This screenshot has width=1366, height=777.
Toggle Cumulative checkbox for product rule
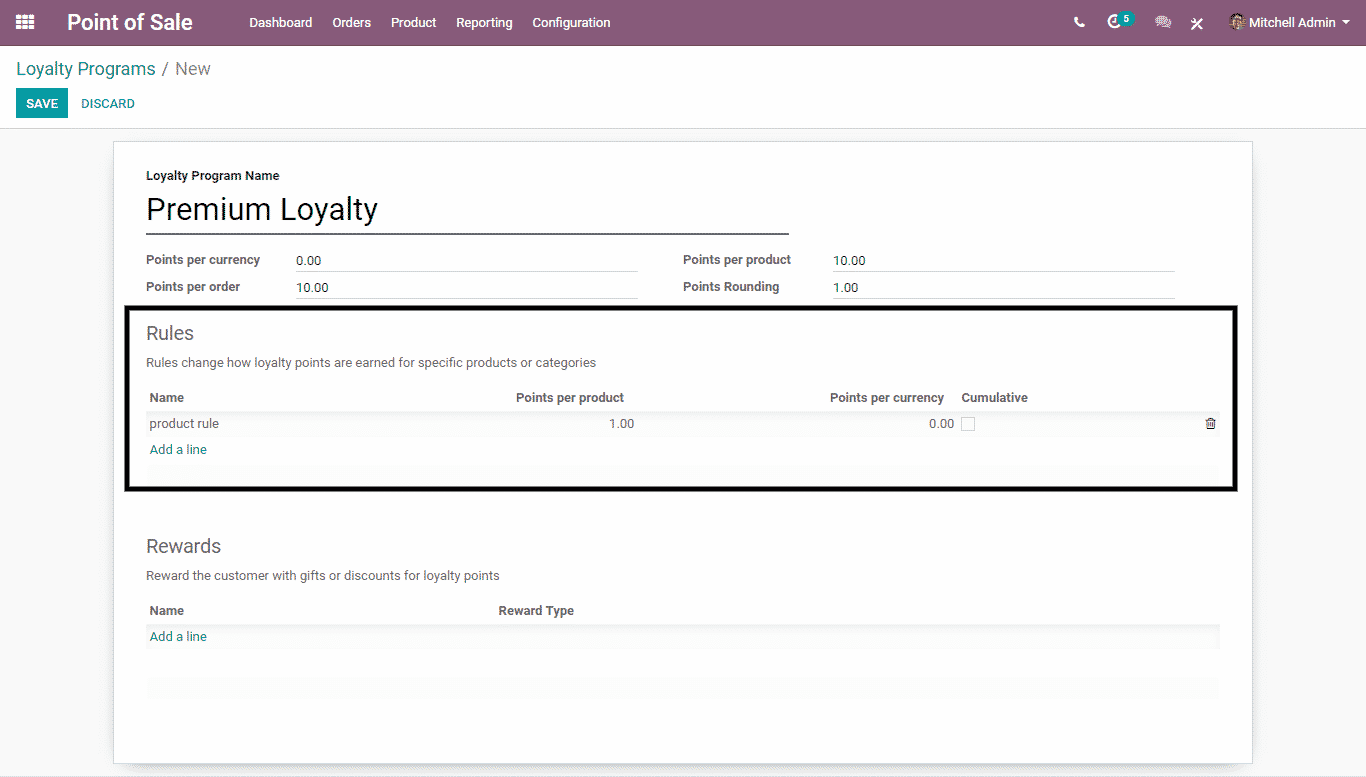[968, 424]
